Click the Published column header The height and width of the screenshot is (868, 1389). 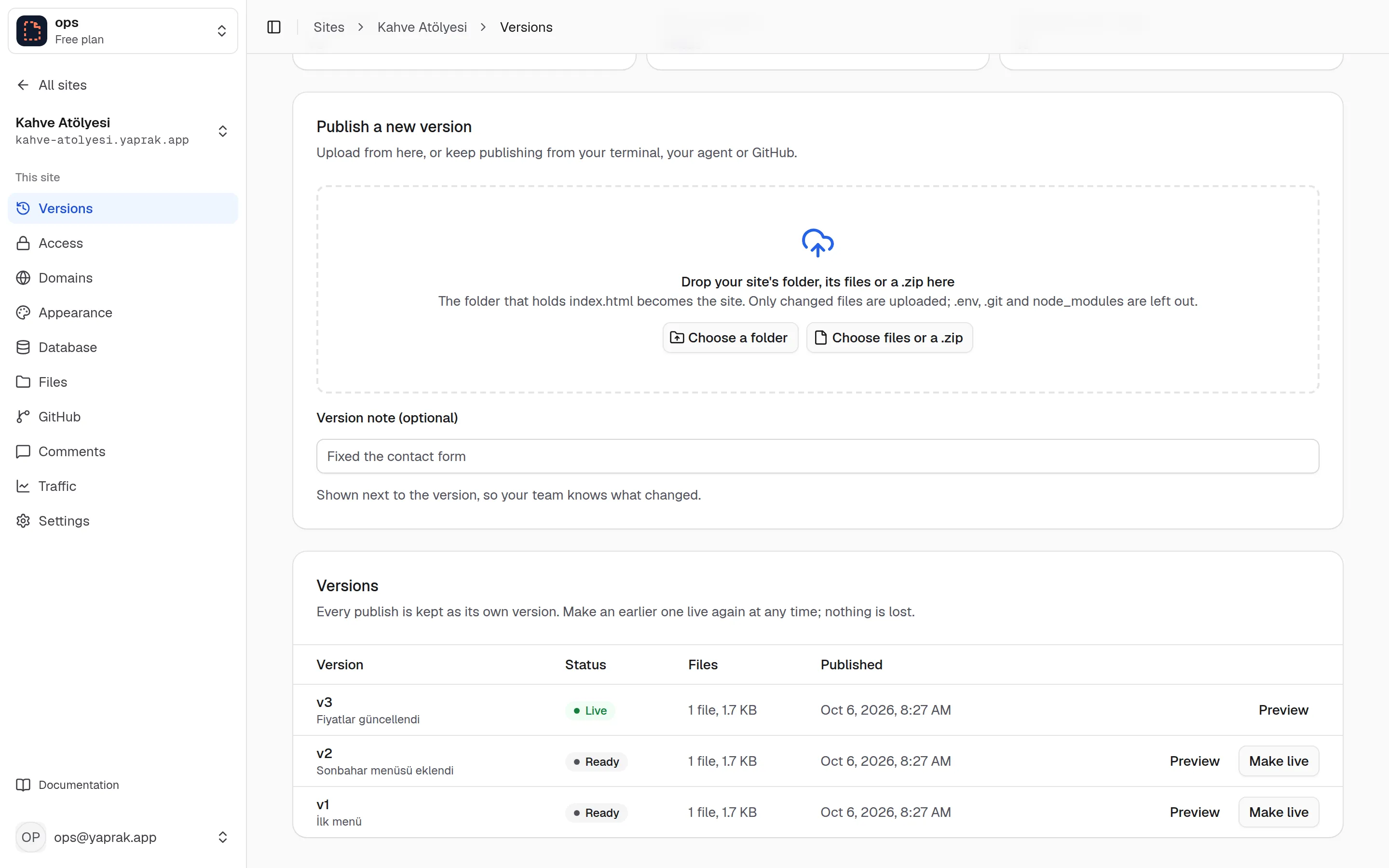click(x=851, y=665)
